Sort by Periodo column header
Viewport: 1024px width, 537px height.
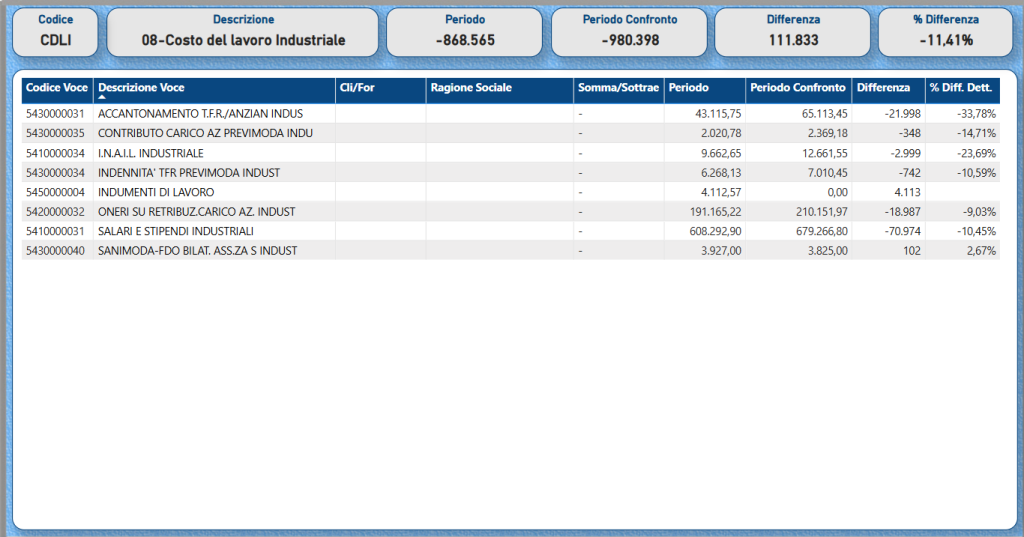coord(689,88)
